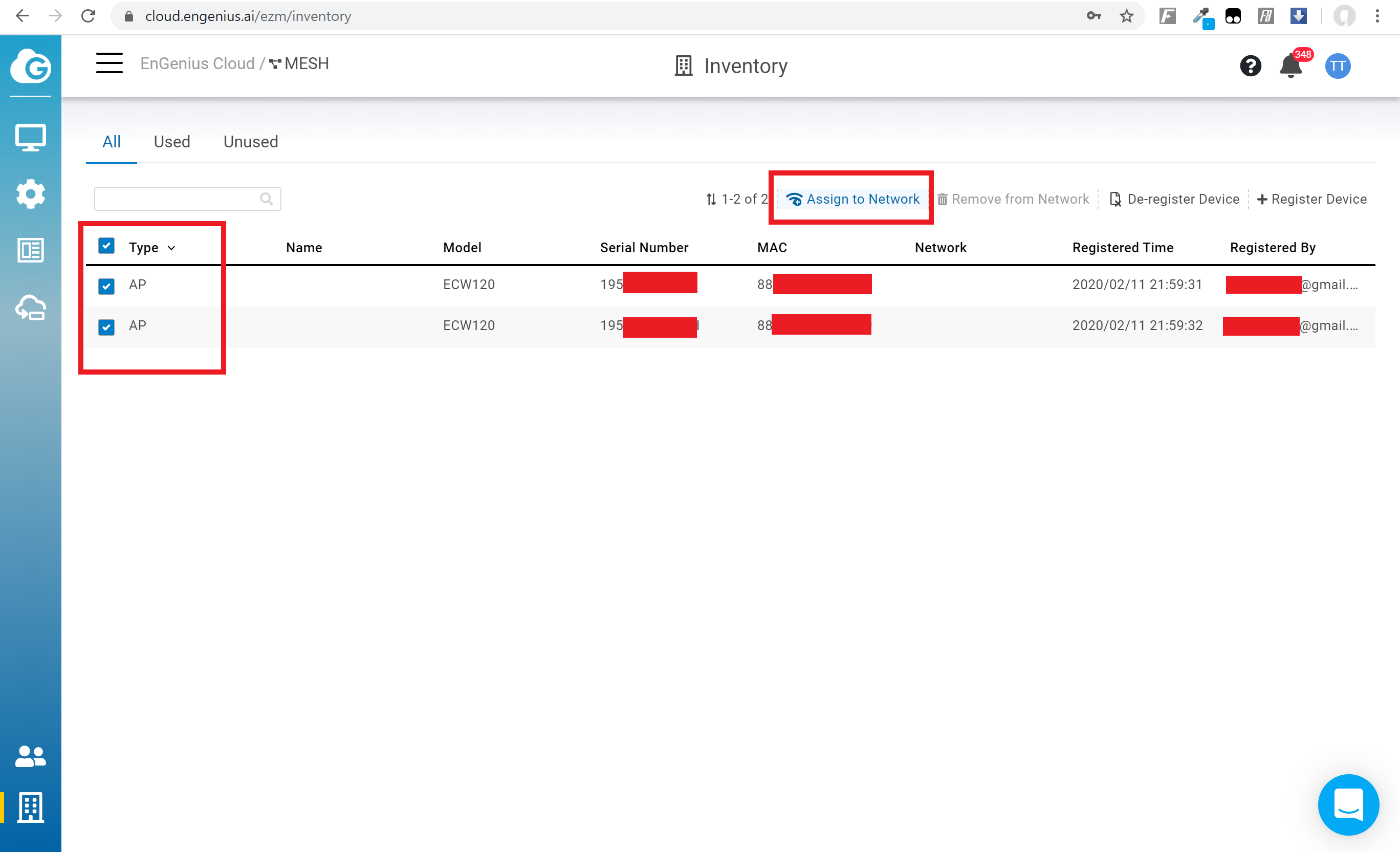Click the EnGenius cloud logo

coord(31,67)
